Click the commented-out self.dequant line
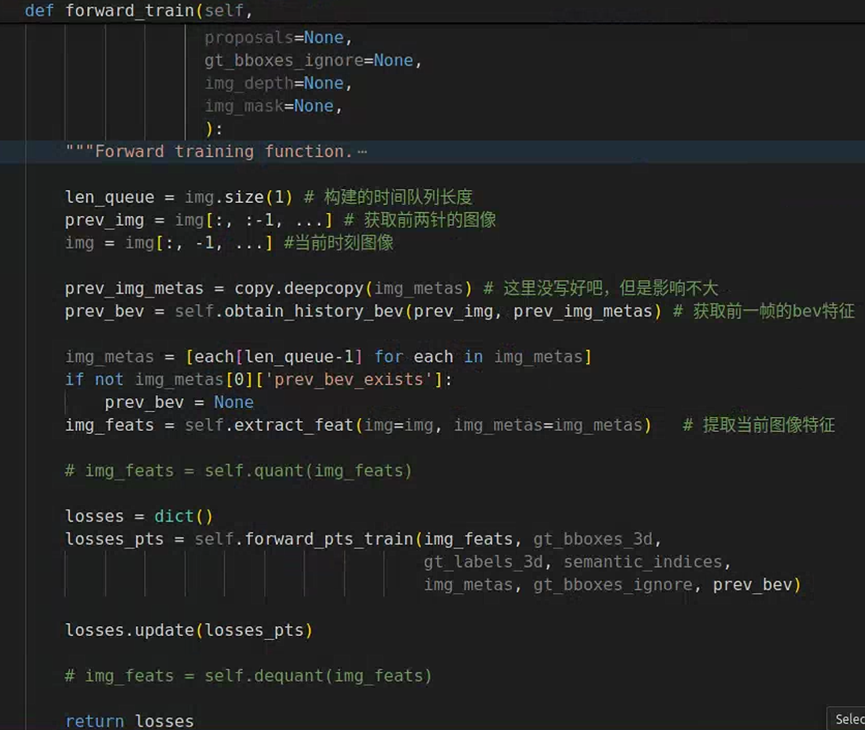 coord(248,676)
